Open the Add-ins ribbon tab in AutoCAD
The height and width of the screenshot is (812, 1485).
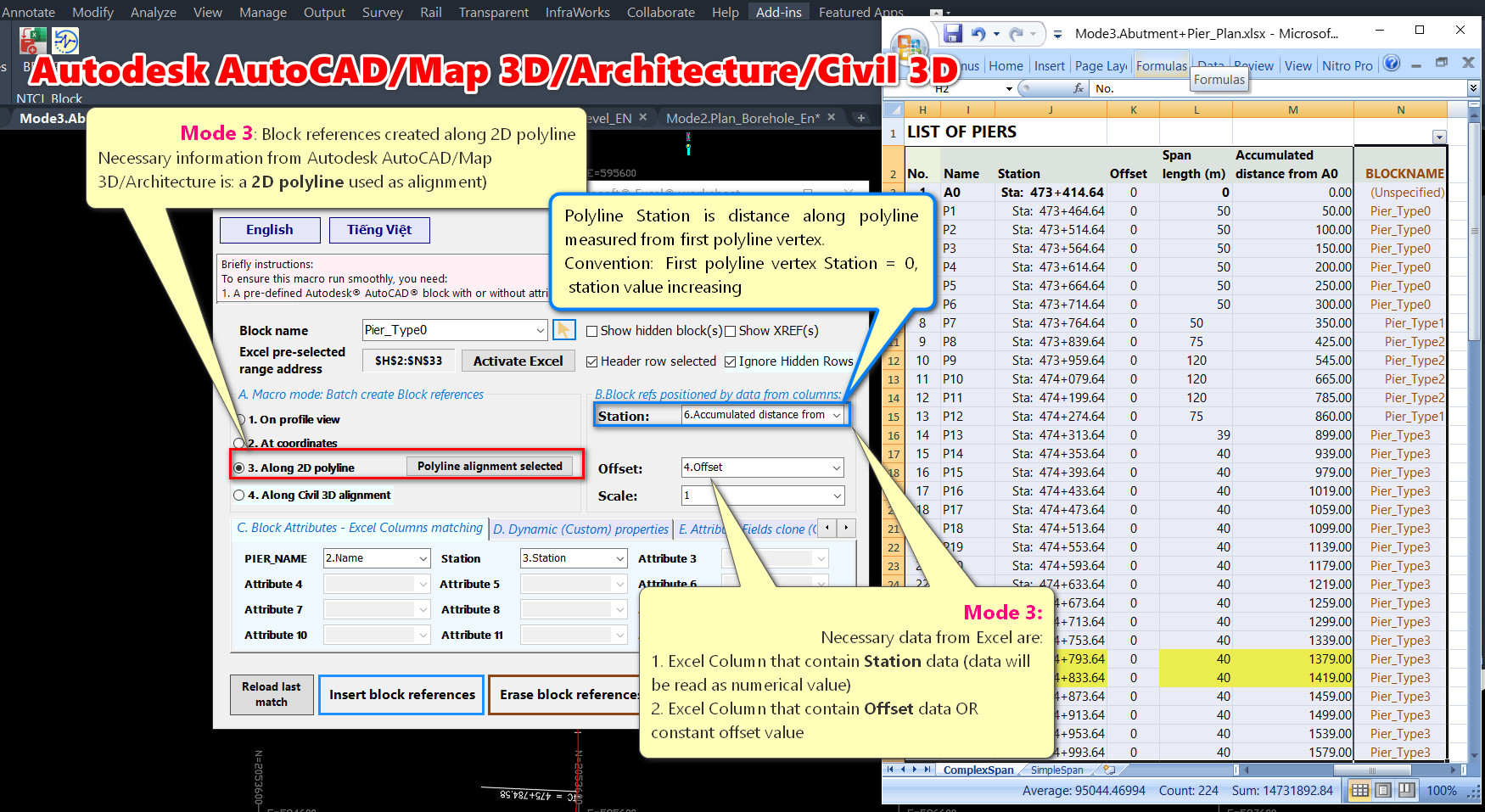coord(779,12)
